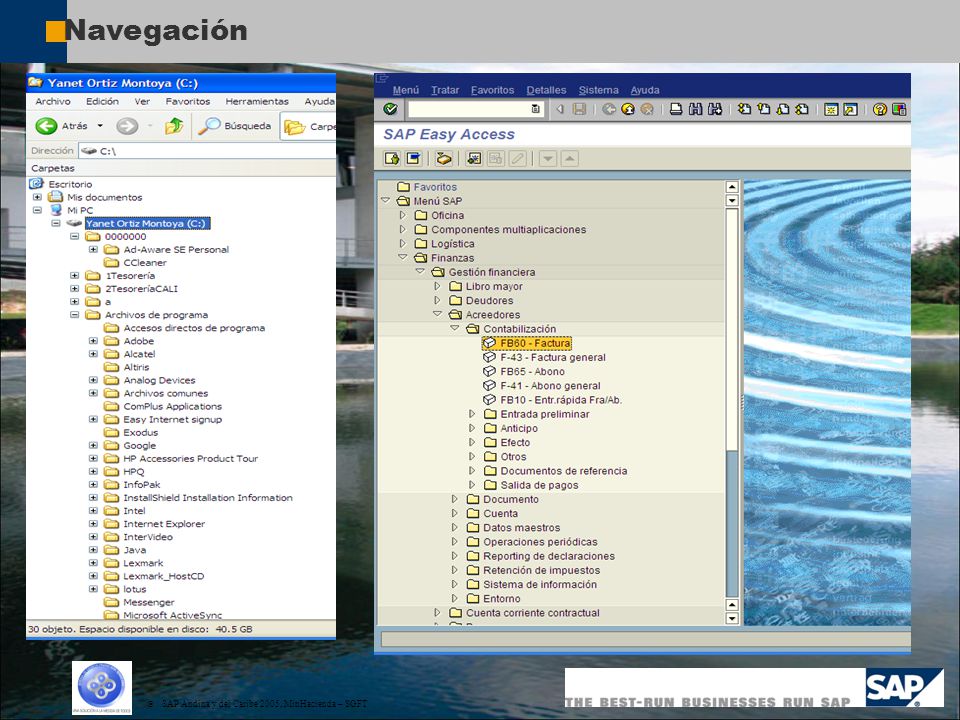The height and width of the screenshot is (720, 960).
Task: Open the SAP command field history dropdown
Action: point(536,109)
